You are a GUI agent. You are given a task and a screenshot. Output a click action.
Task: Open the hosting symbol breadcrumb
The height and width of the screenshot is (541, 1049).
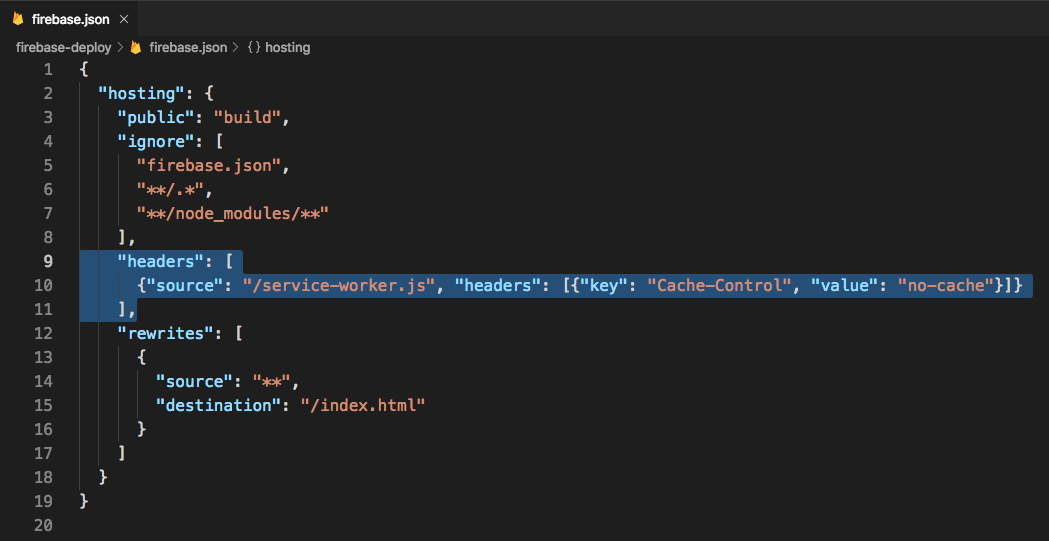point(288,47)
